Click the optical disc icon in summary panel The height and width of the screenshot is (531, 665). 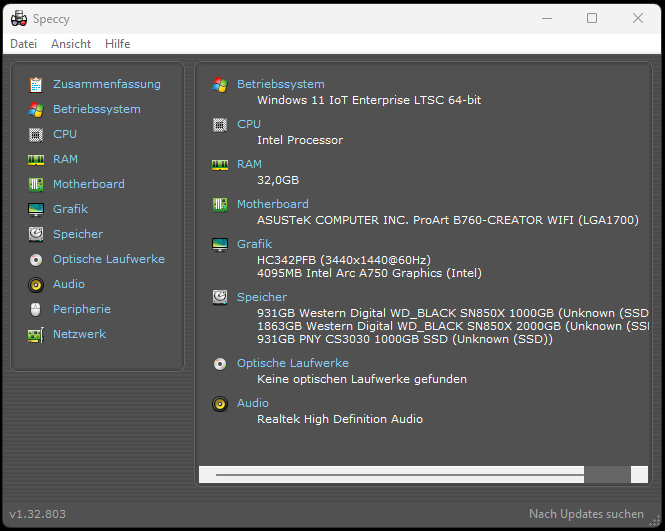click(x=220, y=364)
